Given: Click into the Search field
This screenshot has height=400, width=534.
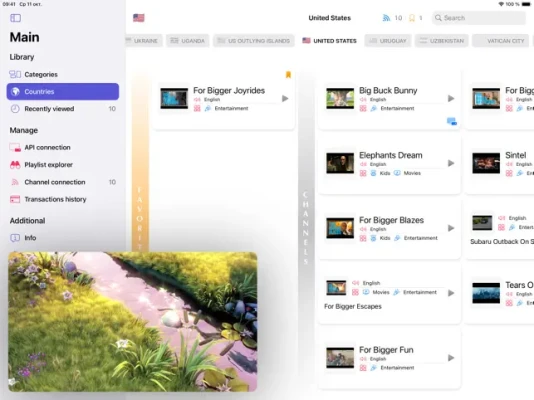Looking at the screenshot, I should pyautogui.click(x=479, y=18).
